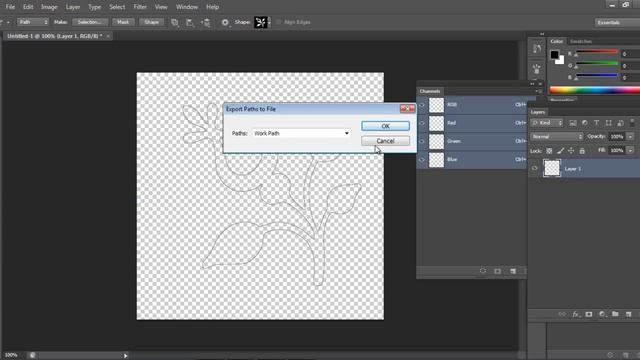Click Cancel in Export Paths dialog
Image resolution: width=640 pixels, height=360 pixels.
click(385, 141)
